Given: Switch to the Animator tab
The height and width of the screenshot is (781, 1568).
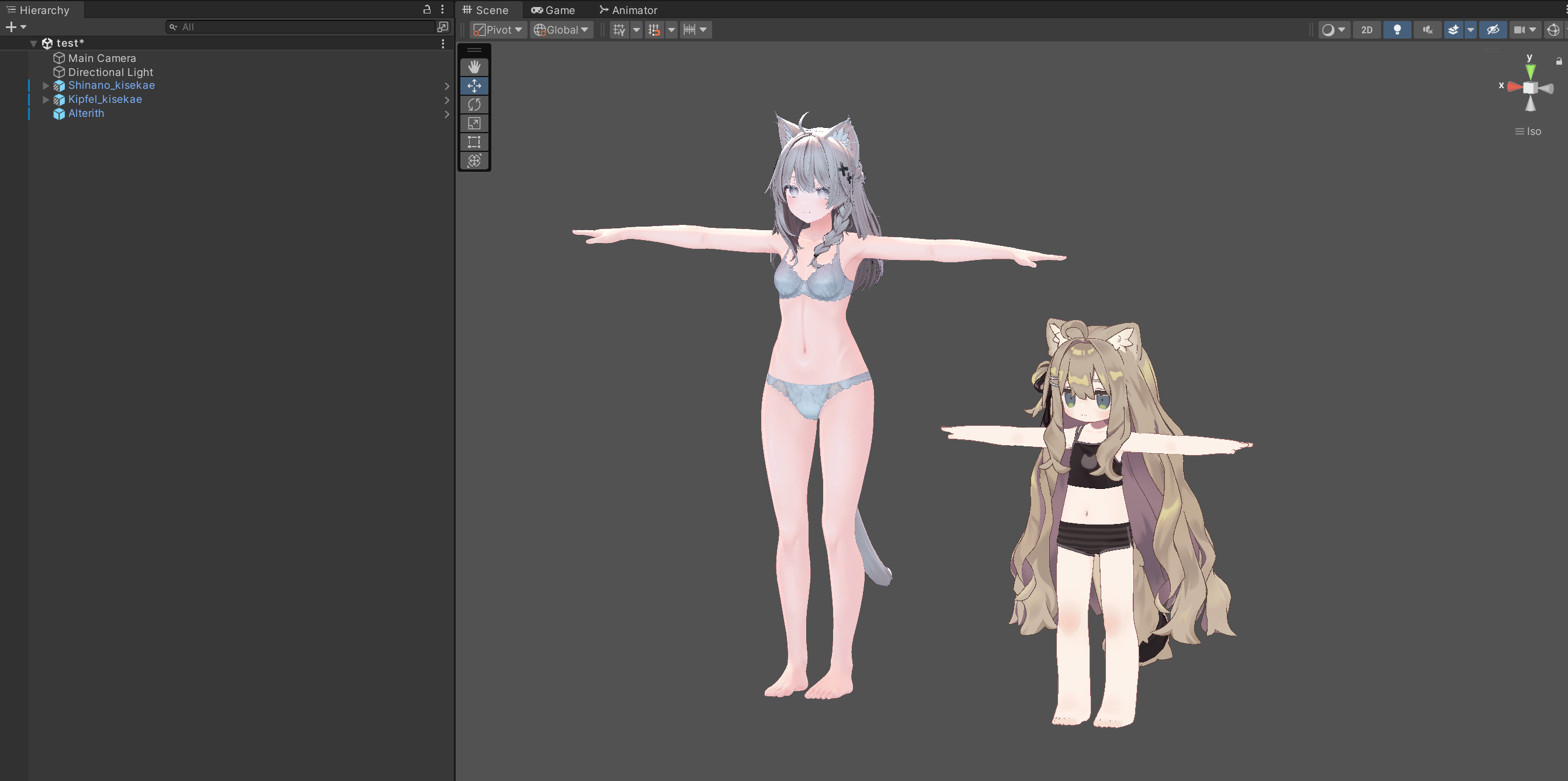Looking at the screenshot, I should (x=628, y=10).
